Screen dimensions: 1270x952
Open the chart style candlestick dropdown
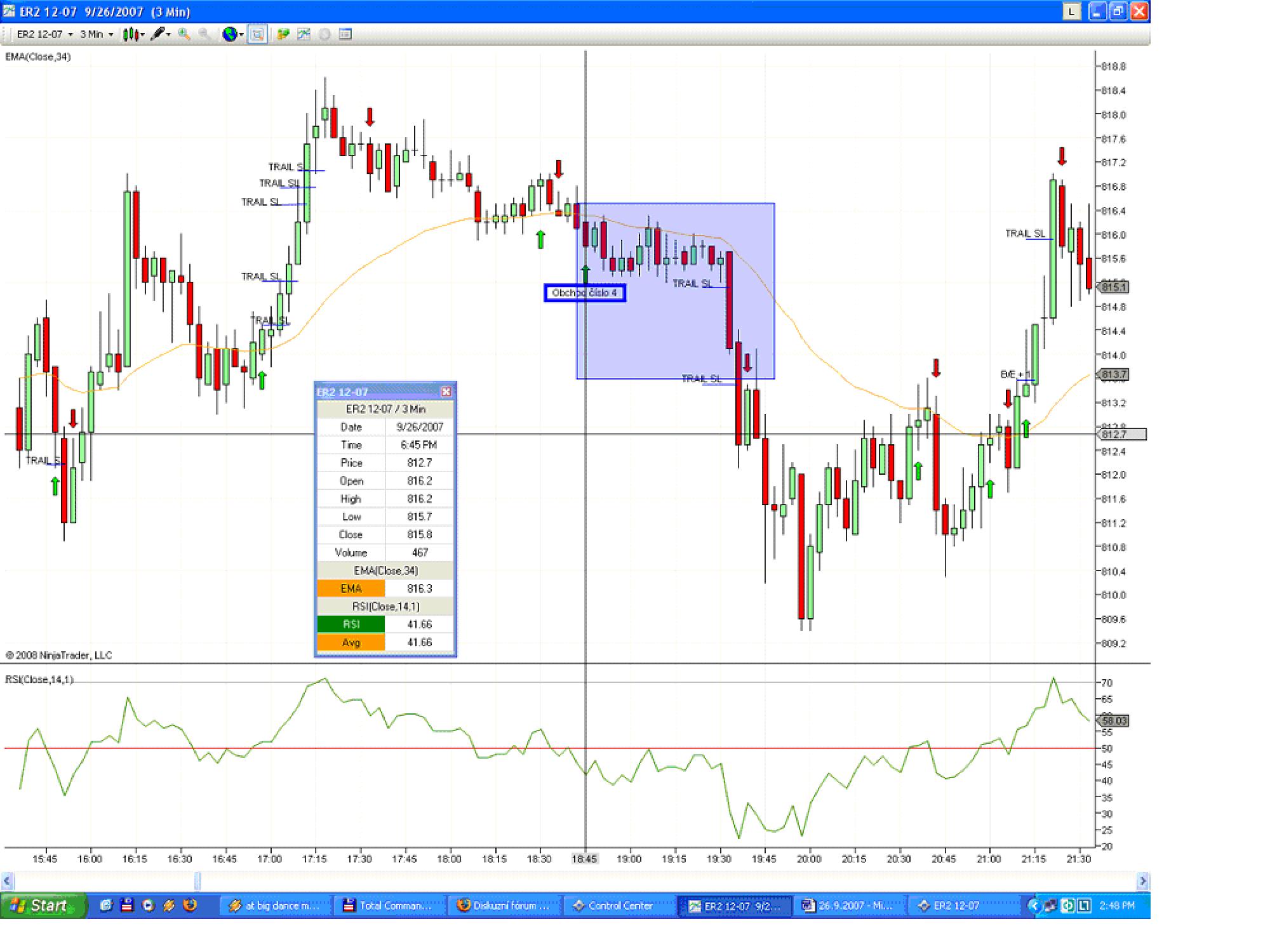coord(133,34)
